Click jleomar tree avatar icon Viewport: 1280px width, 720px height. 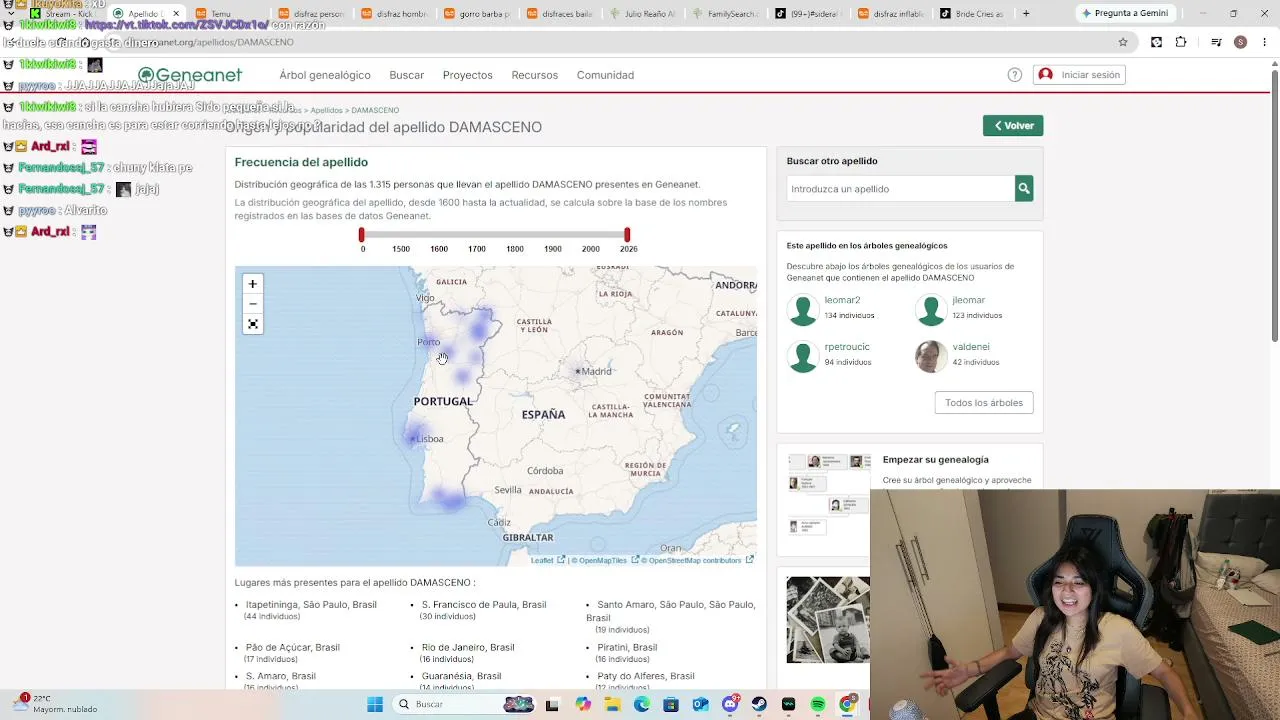click(x=931, y=310)
